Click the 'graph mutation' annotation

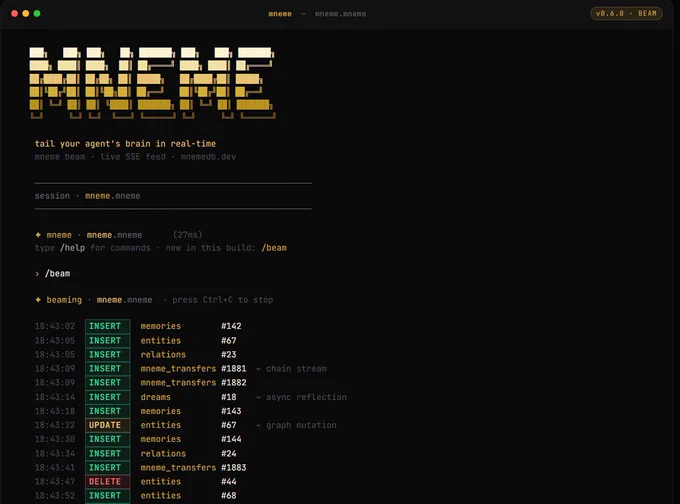tap(301, 425)
